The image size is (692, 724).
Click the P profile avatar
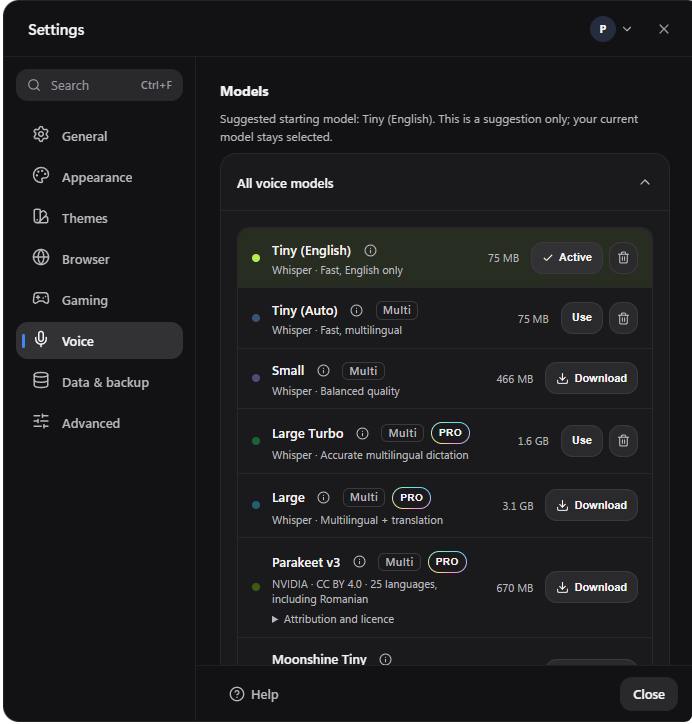point(602,30)
